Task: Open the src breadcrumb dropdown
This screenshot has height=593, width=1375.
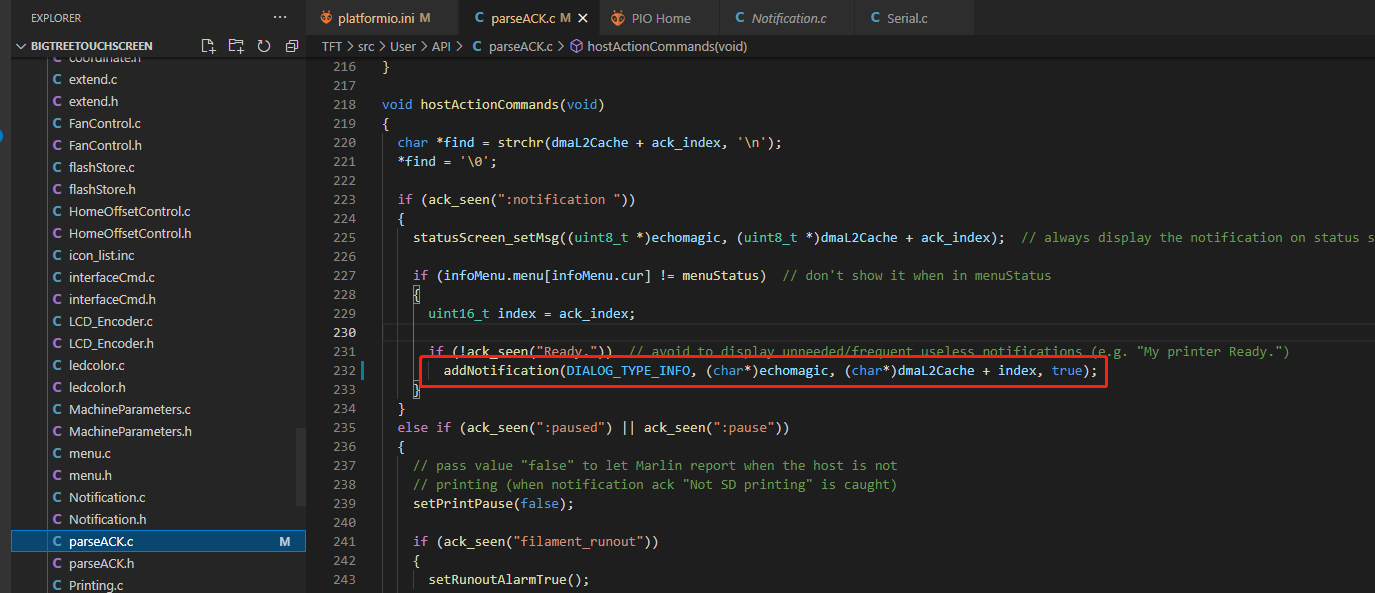Action: [x=368, y=45]
